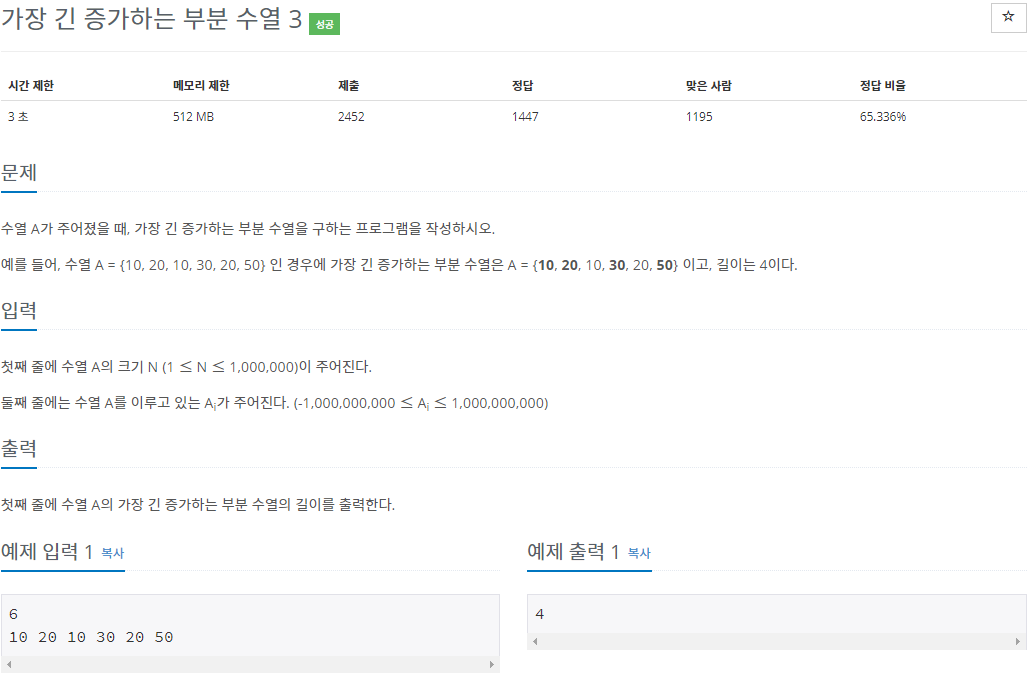The height and width of the screenshot is (678, 1032).
Task: Click the time limit value '3 초'
Action: (x=18, y=117)
